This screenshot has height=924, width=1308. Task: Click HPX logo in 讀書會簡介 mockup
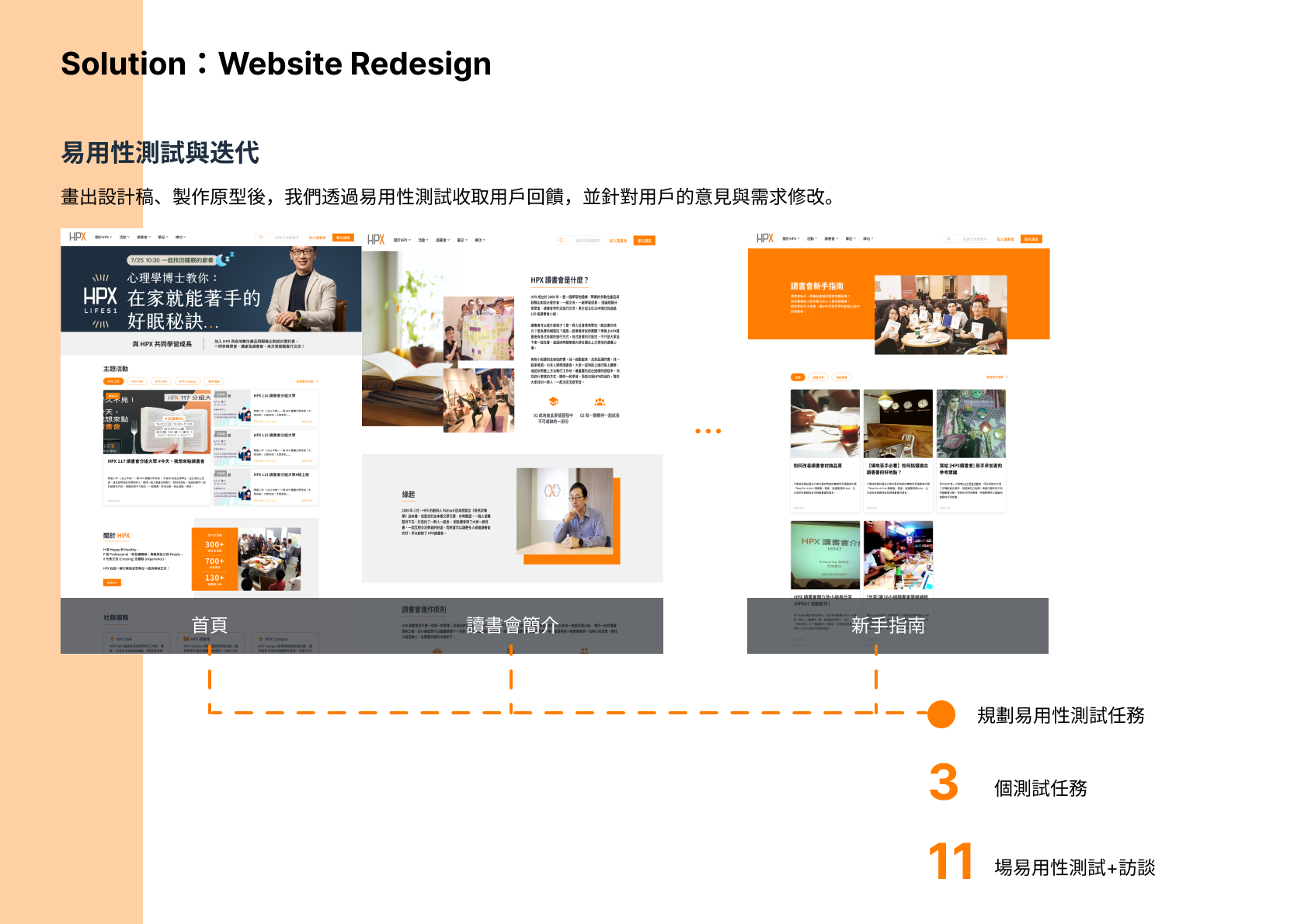coord(376,240)
